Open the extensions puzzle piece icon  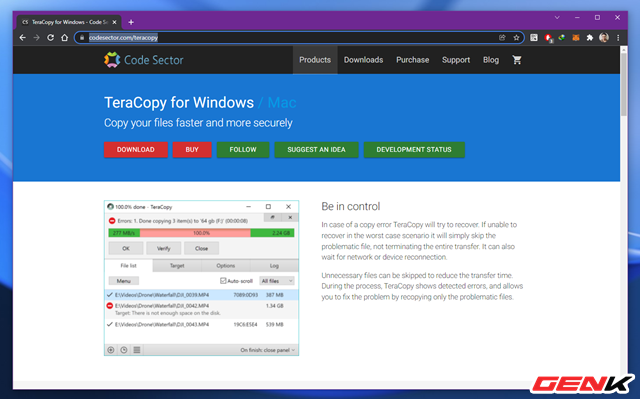coord(589,38)
